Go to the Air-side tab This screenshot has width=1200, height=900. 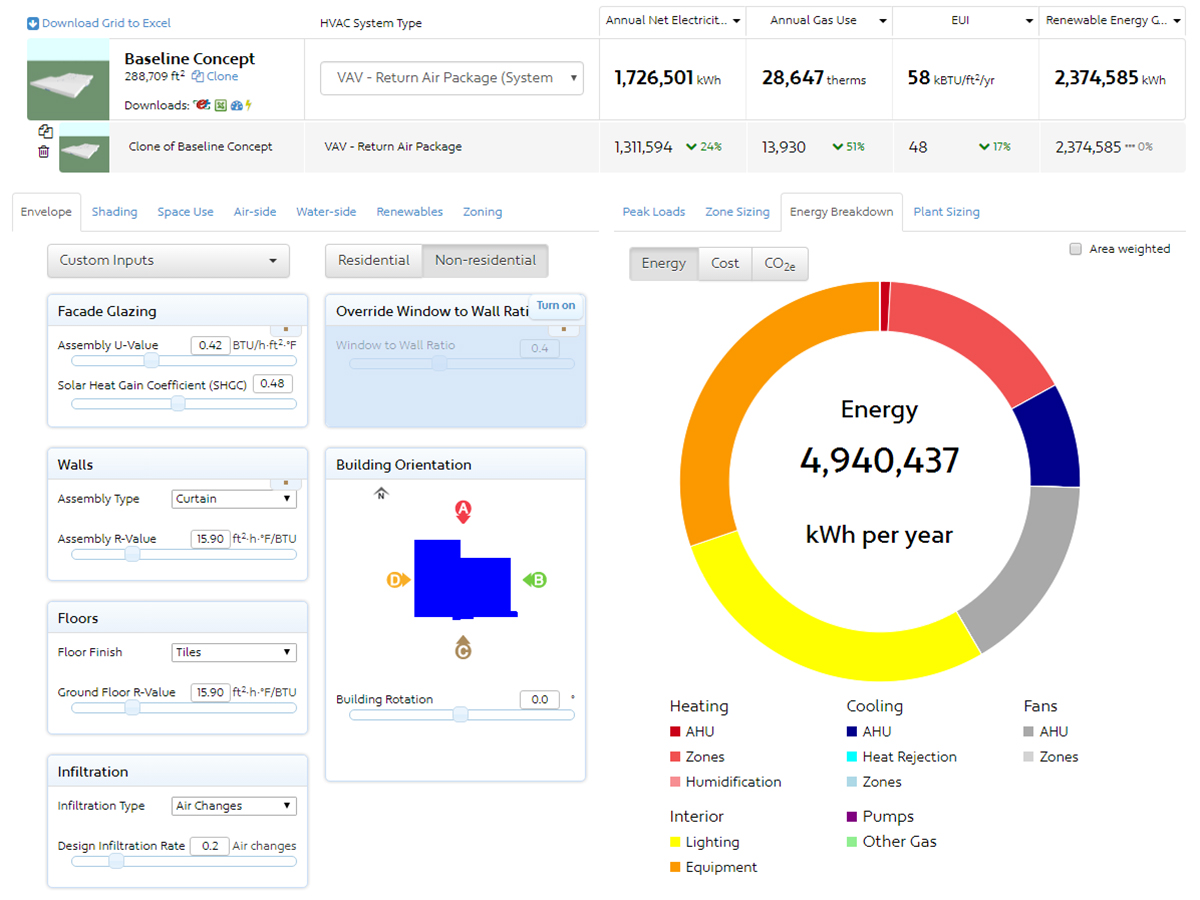255,212
